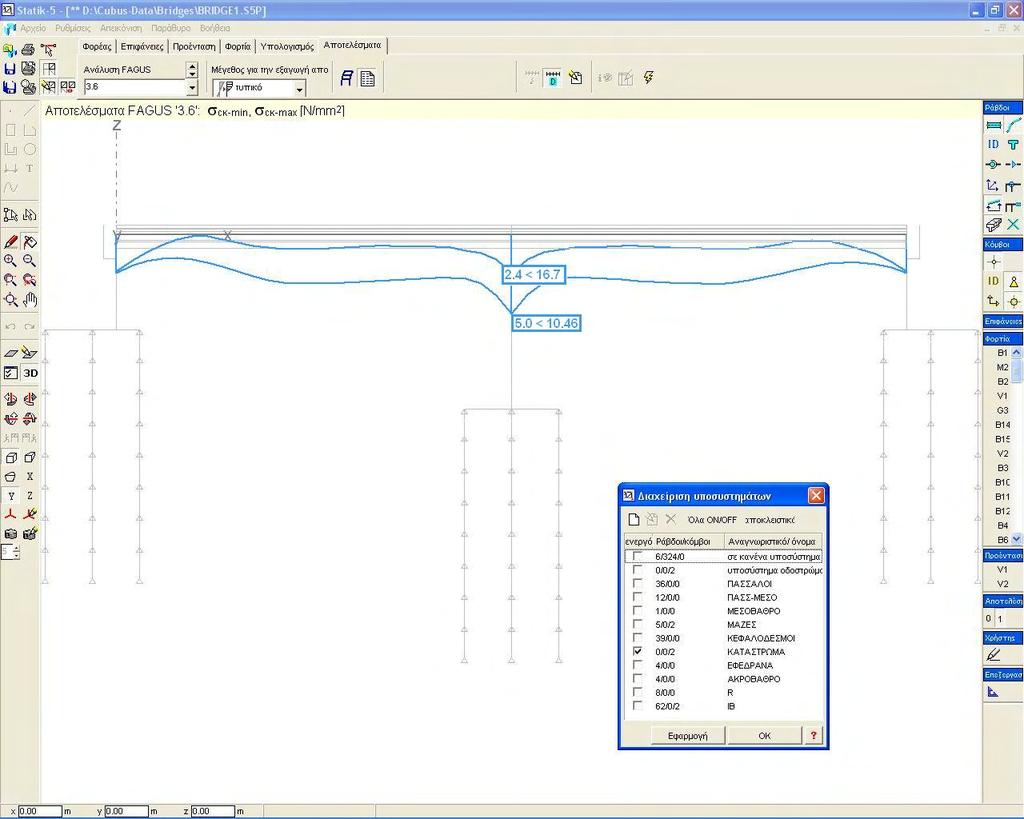Select the Αποτελέσματα tab
Viewport: 1024px width, 819px height.
[x=352, y=45]
